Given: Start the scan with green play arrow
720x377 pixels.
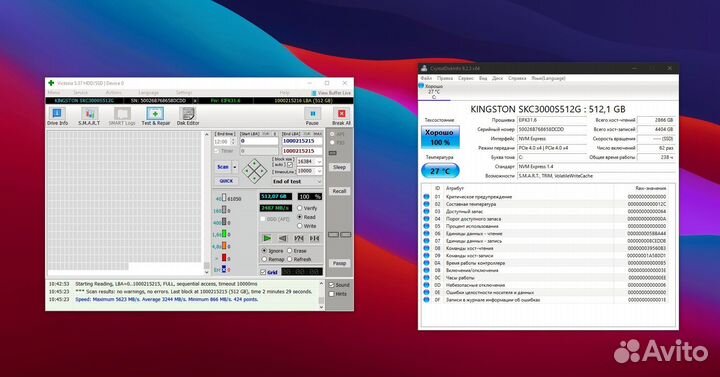Looking at the screenshot, I should coord(267,238).
